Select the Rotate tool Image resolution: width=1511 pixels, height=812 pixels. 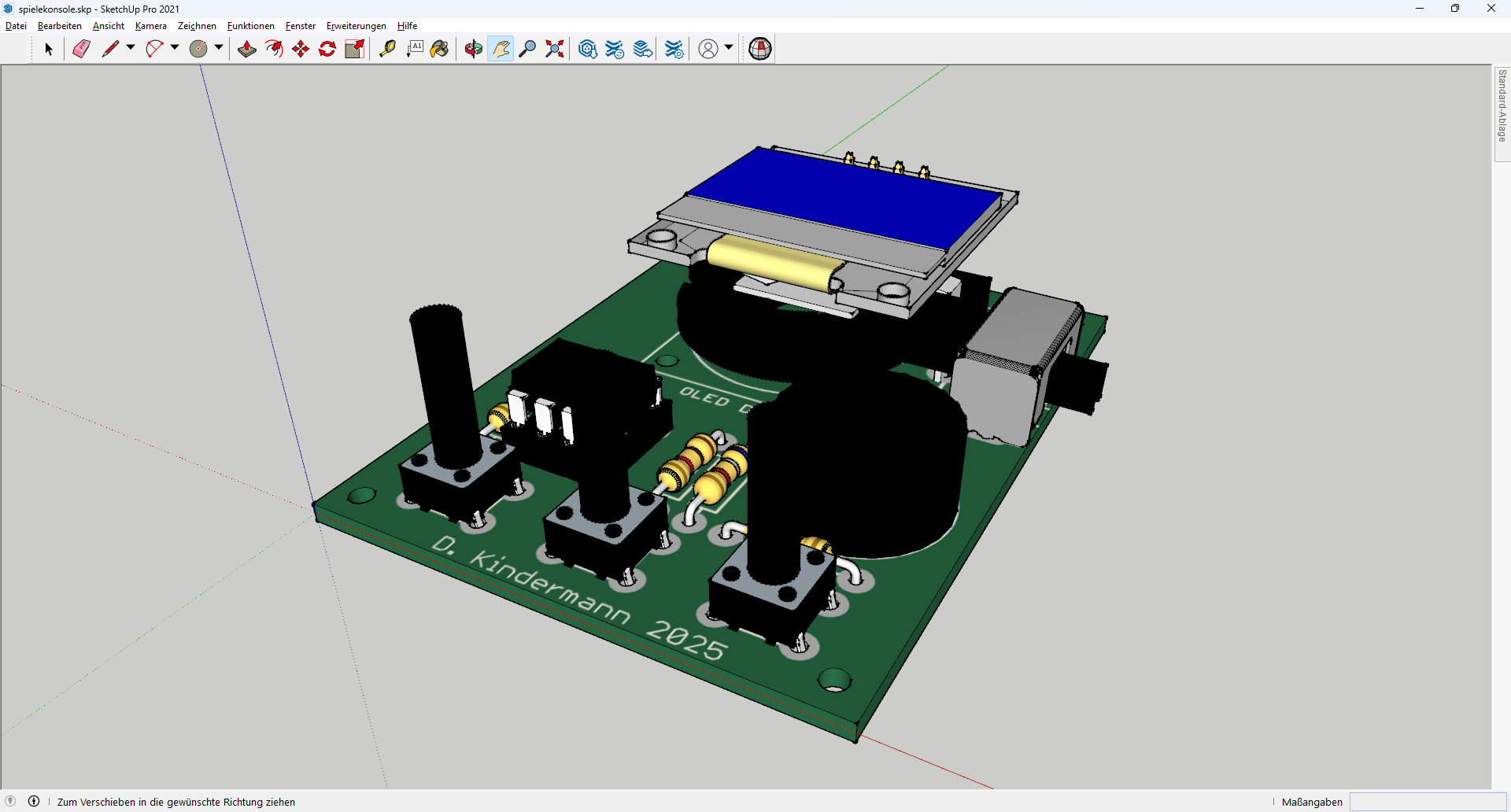point(327,49)
